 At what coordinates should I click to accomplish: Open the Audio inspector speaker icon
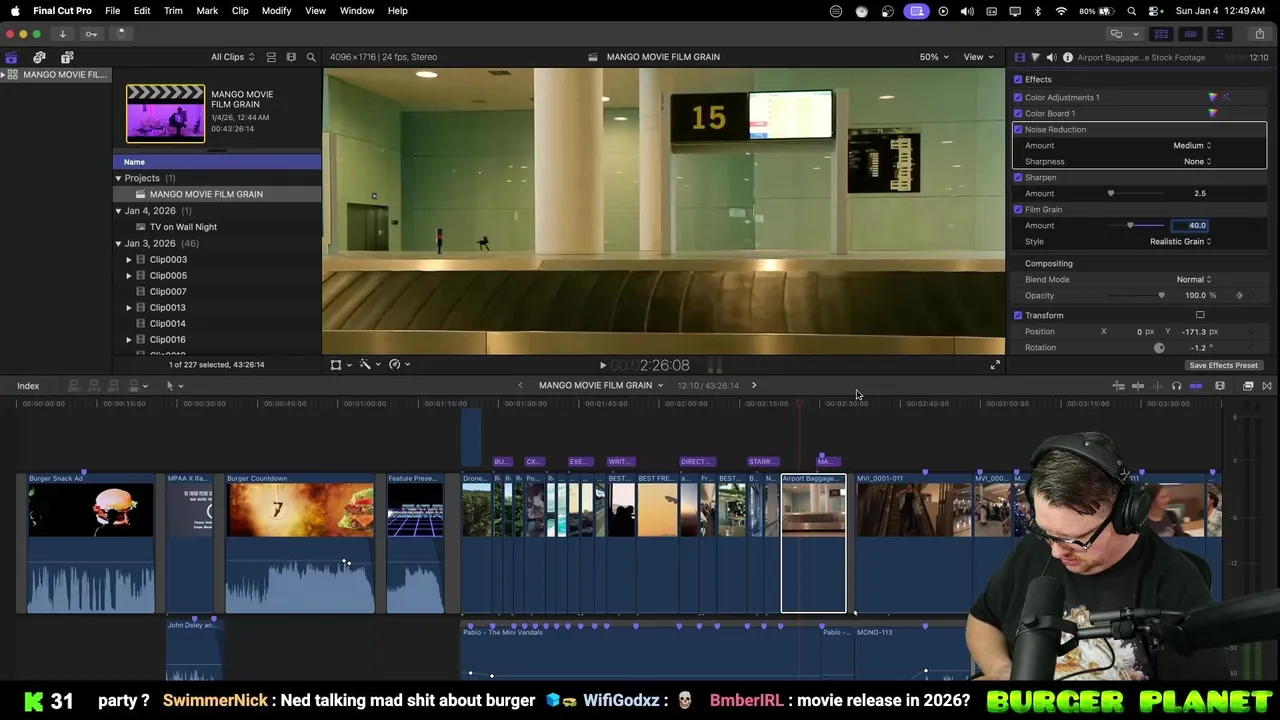1051,57
